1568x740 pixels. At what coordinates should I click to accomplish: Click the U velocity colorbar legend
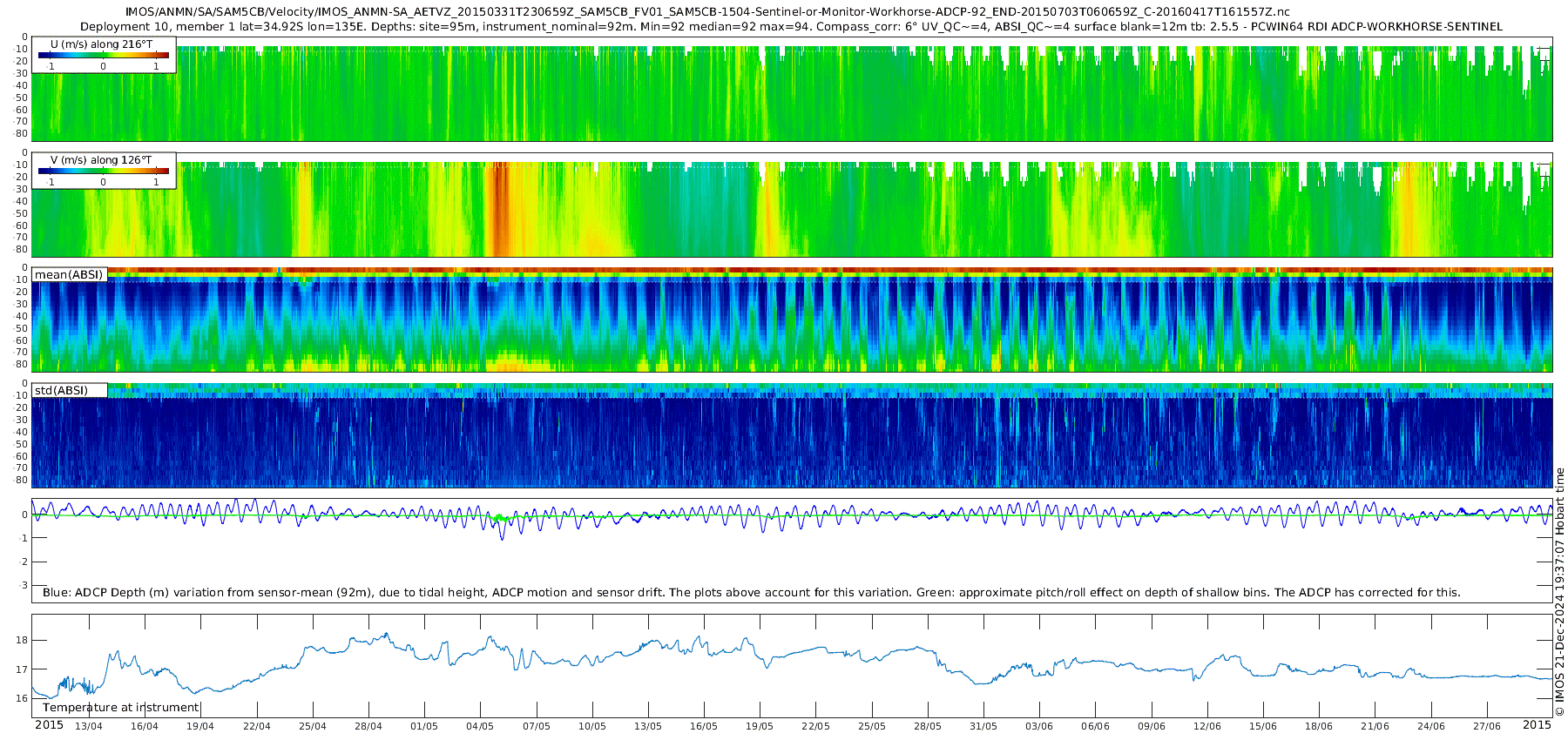[104, 55]
